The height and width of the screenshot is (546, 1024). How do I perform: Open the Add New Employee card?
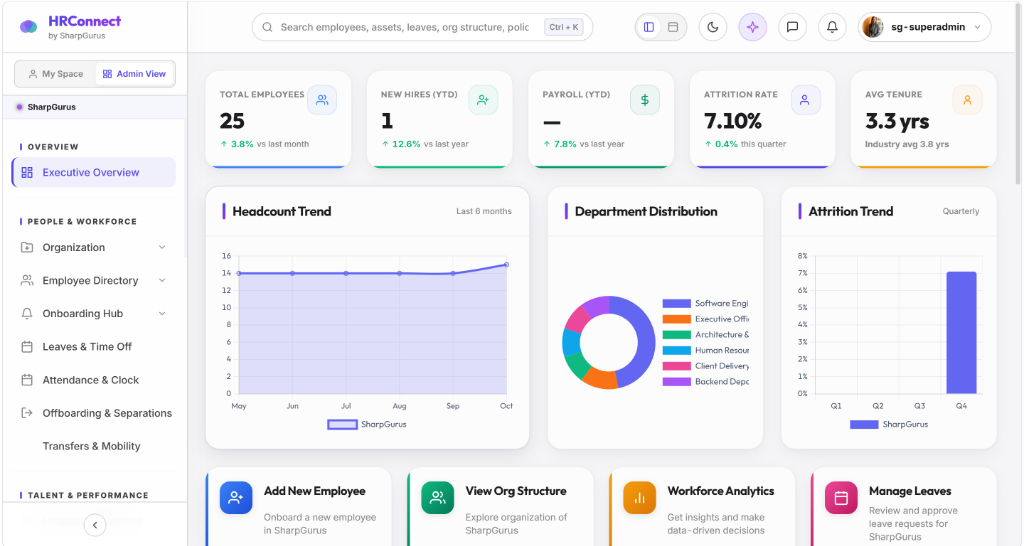coord(298,507)
